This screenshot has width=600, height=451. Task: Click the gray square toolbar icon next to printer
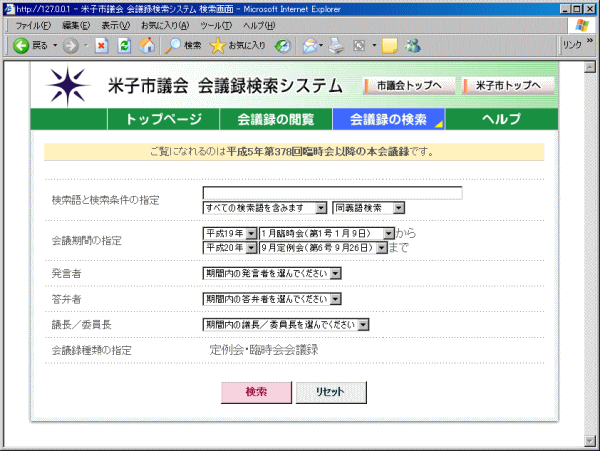pyautogui.click(x=359, y=46)
